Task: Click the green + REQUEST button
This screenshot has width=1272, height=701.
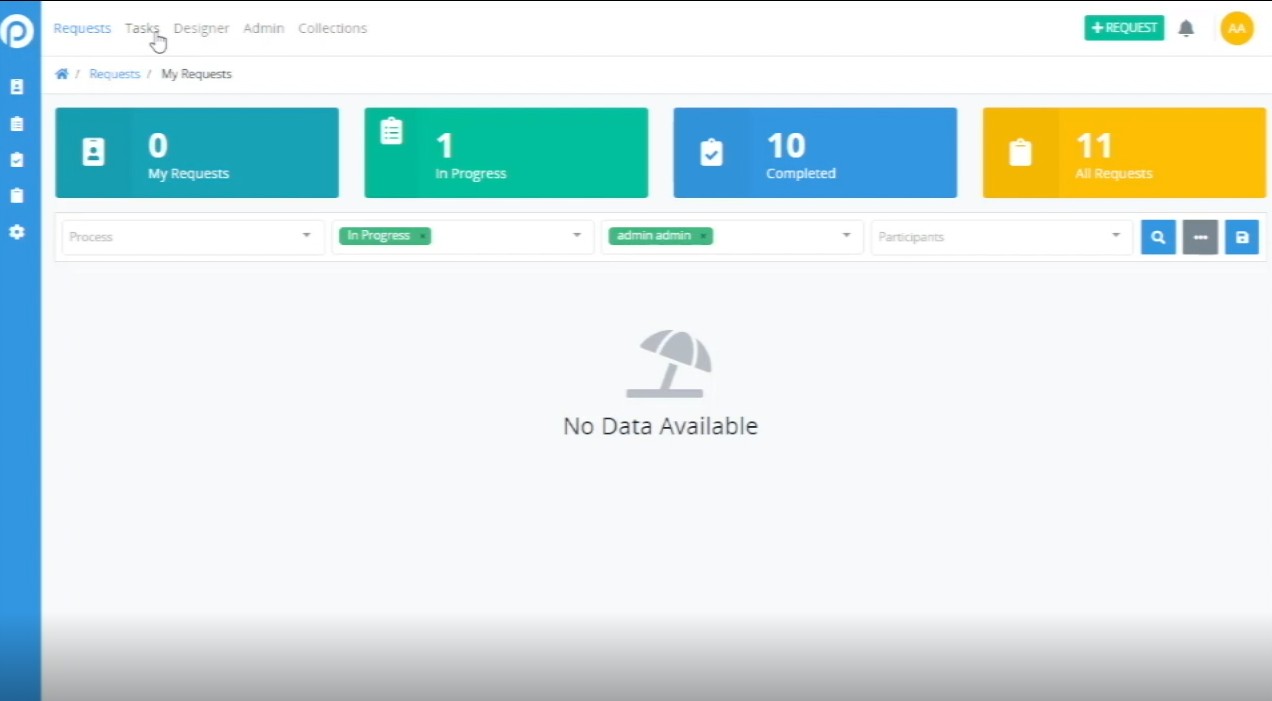Action: 1124,28
